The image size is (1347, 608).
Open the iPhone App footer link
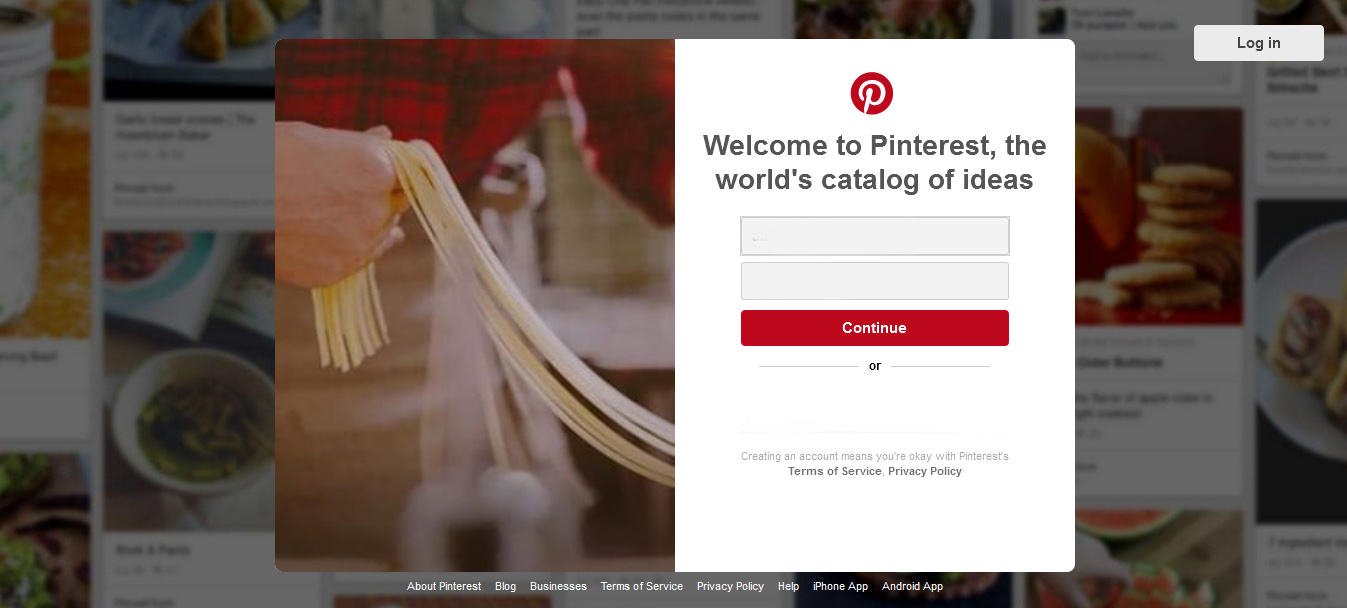tap(840, 586)
